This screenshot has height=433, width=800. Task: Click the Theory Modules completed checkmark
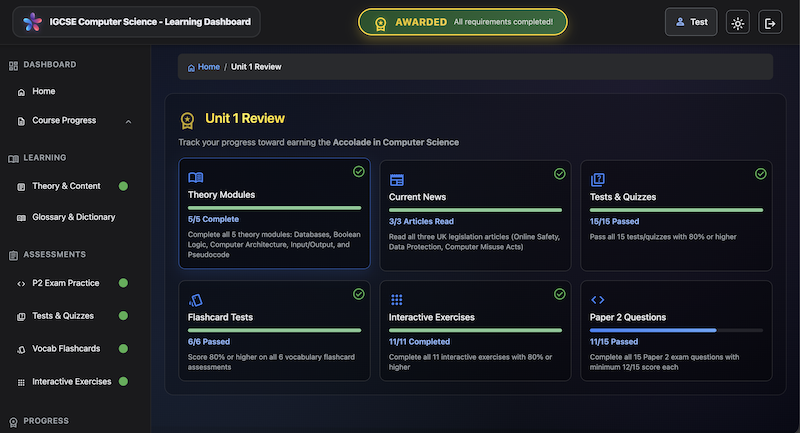[x=358, y=173]
